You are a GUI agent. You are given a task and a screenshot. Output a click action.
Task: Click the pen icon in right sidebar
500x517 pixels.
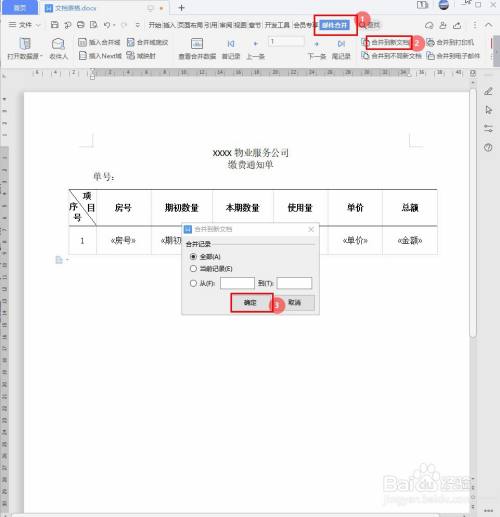click(x=488, y=91)
